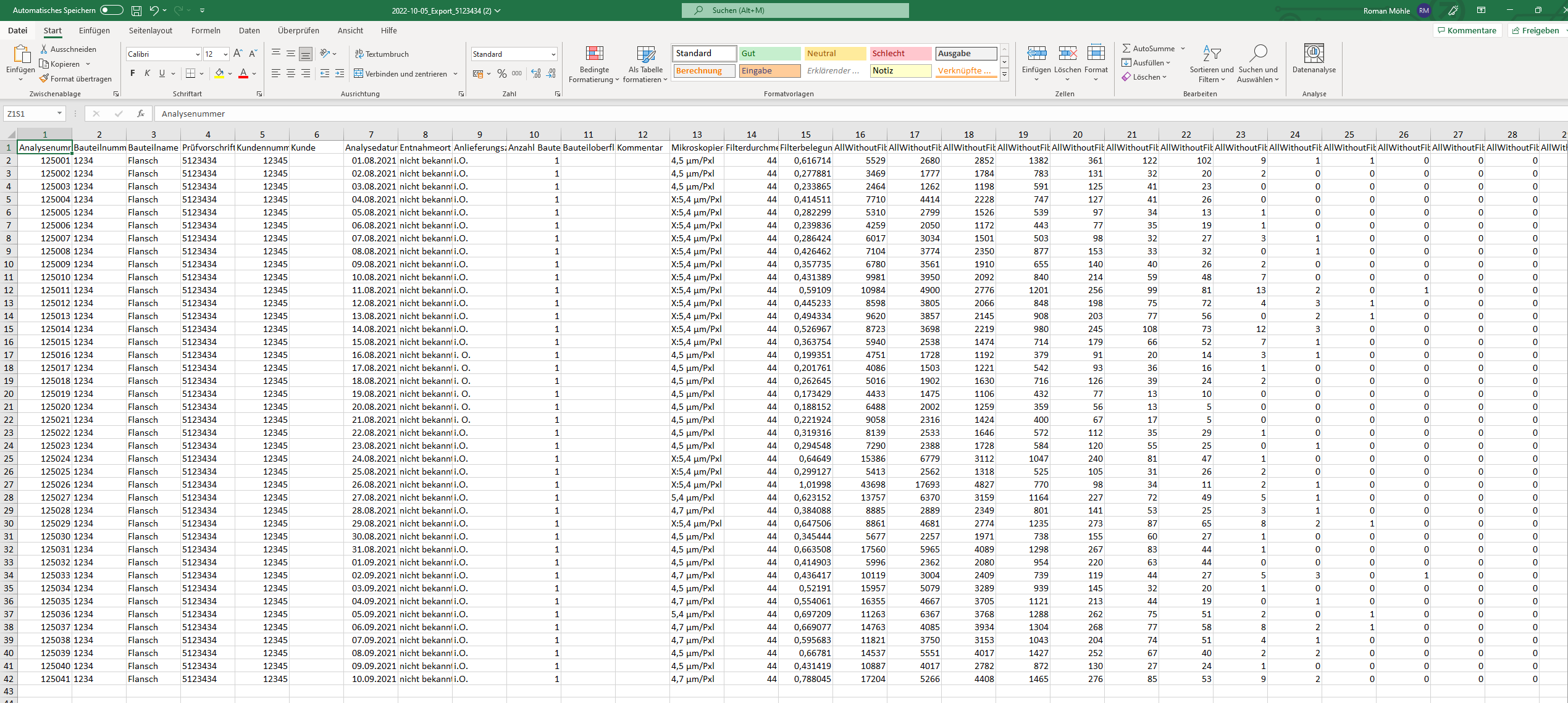Select the Schlecht red cell style
Viewport: 1568px width, 703px height.
900,54
